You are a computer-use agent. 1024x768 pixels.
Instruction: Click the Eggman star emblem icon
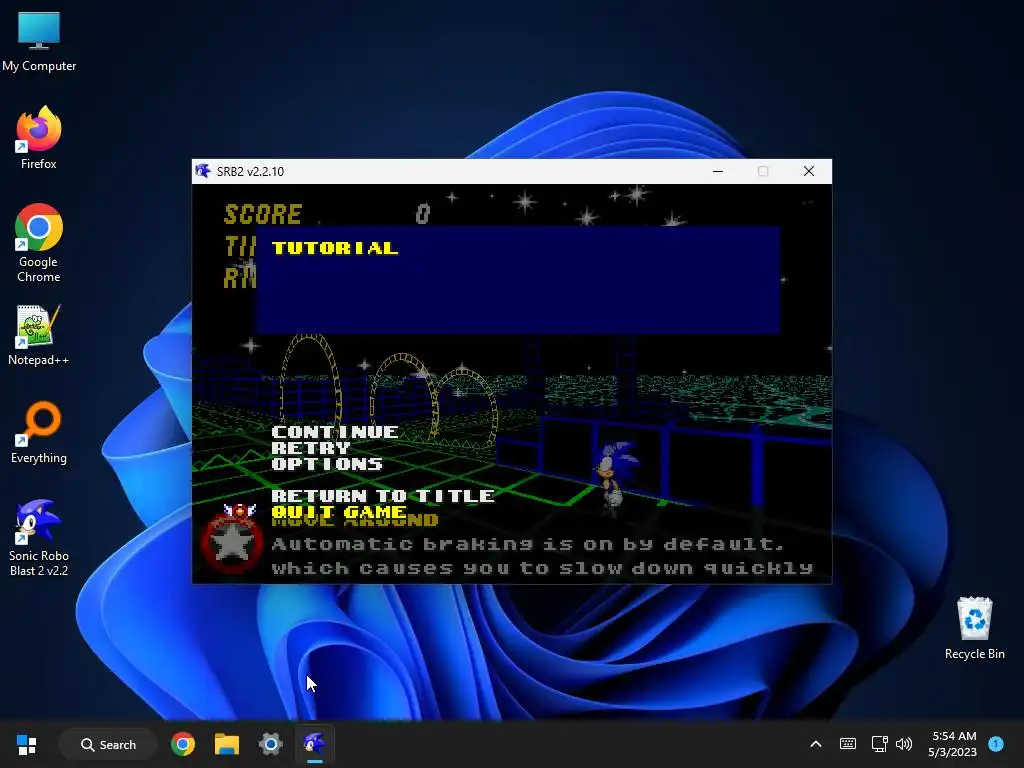coord(232,539)
